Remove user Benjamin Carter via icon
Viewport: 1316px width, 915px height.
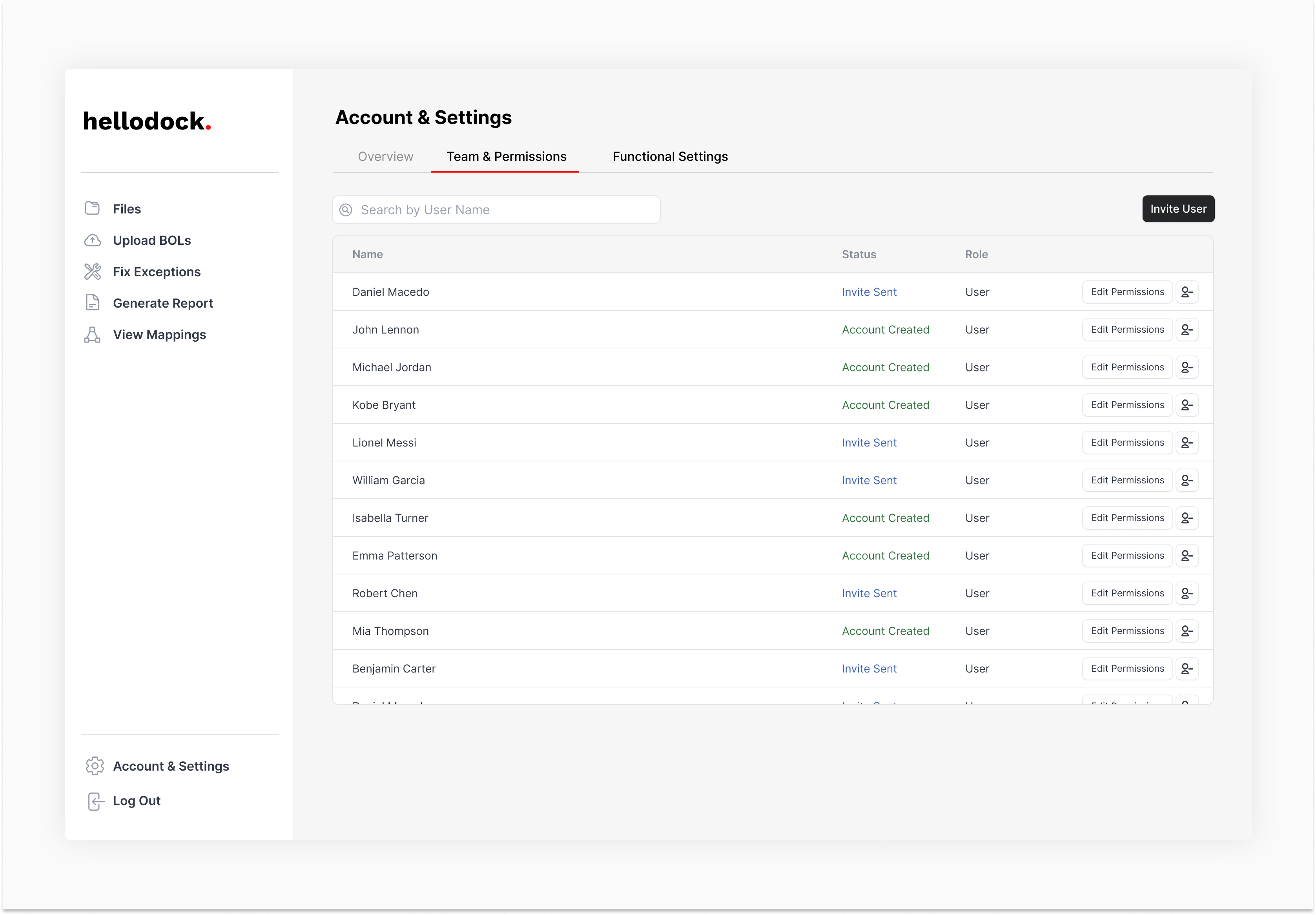[x=1187, y=669]
